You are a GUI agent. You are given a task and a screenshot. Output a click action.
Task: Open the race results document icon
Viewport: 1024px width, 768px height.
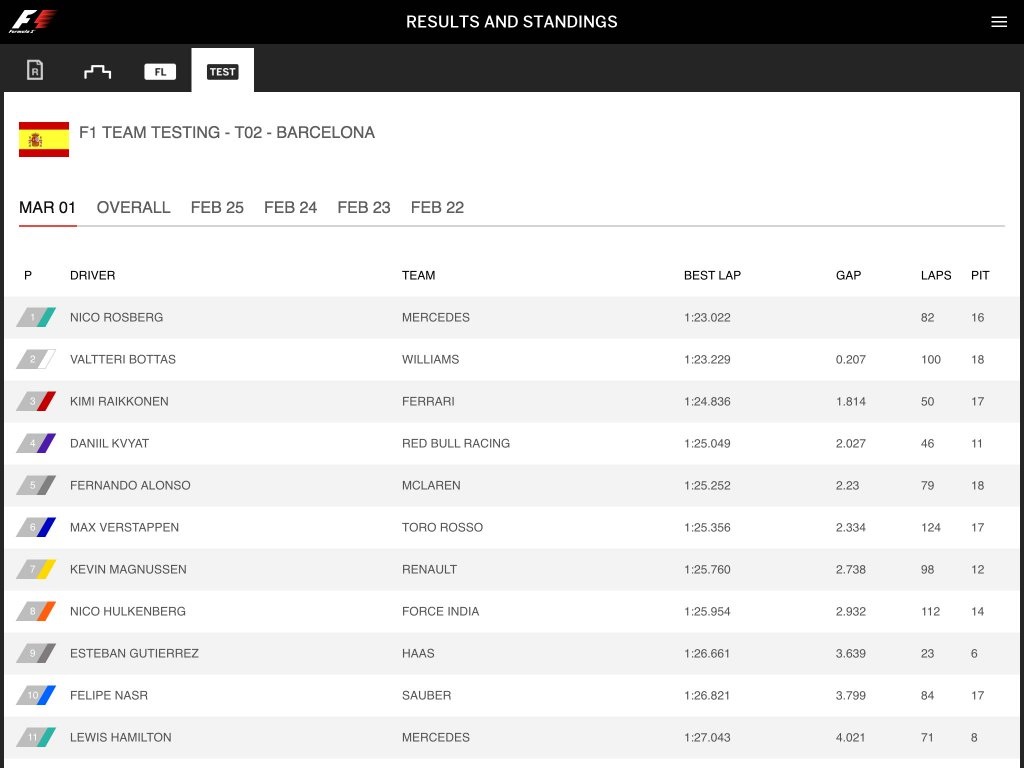pos(33,70)
